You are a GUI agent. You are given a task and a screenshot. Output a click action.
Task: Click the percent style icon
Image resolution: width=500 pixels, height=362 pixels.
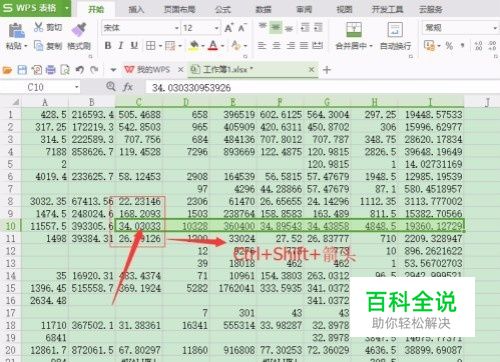click(x=449, y=46)
